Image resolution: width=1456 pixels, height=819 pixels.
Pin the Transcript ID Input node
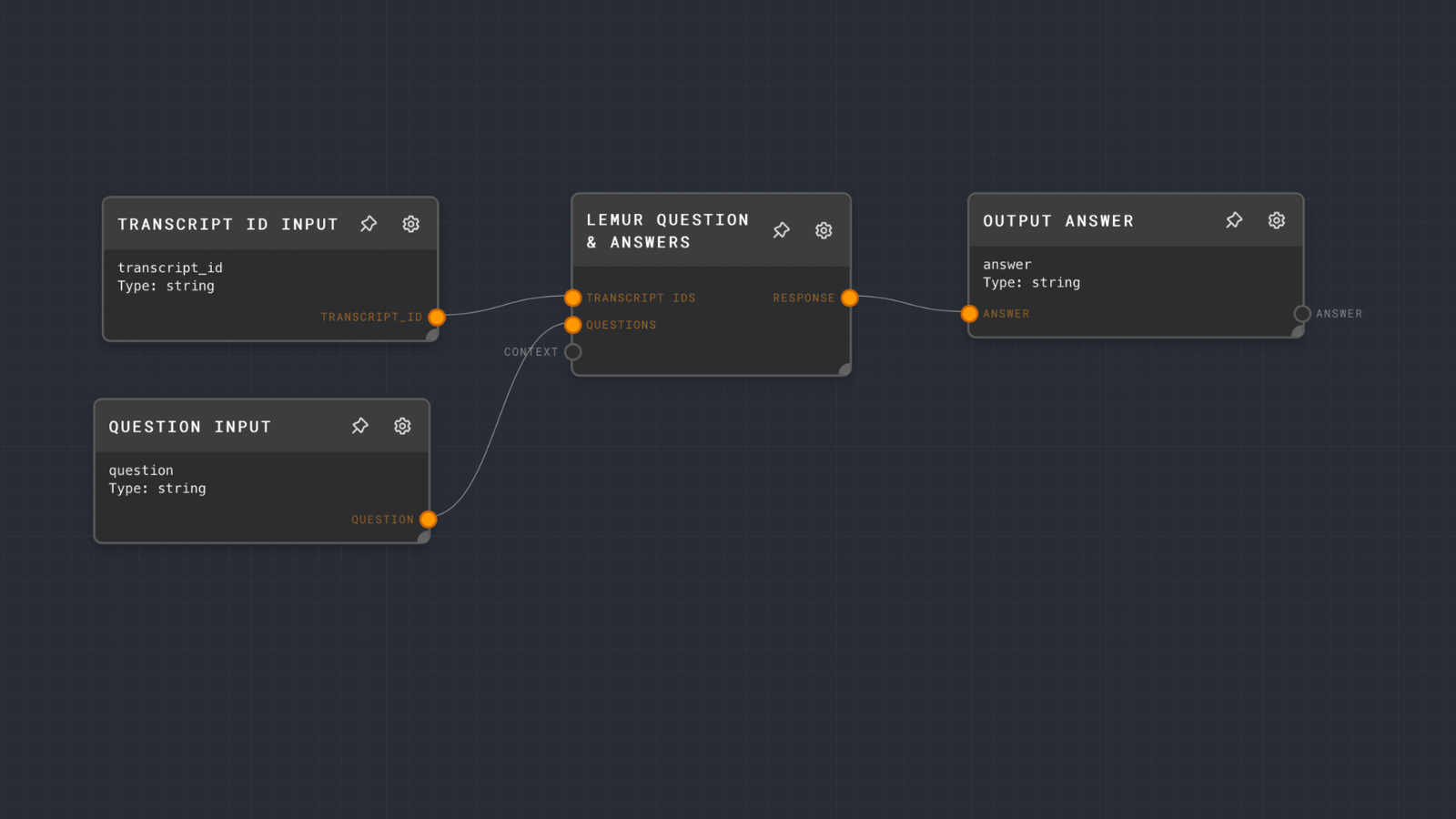[x=369, y=224]
